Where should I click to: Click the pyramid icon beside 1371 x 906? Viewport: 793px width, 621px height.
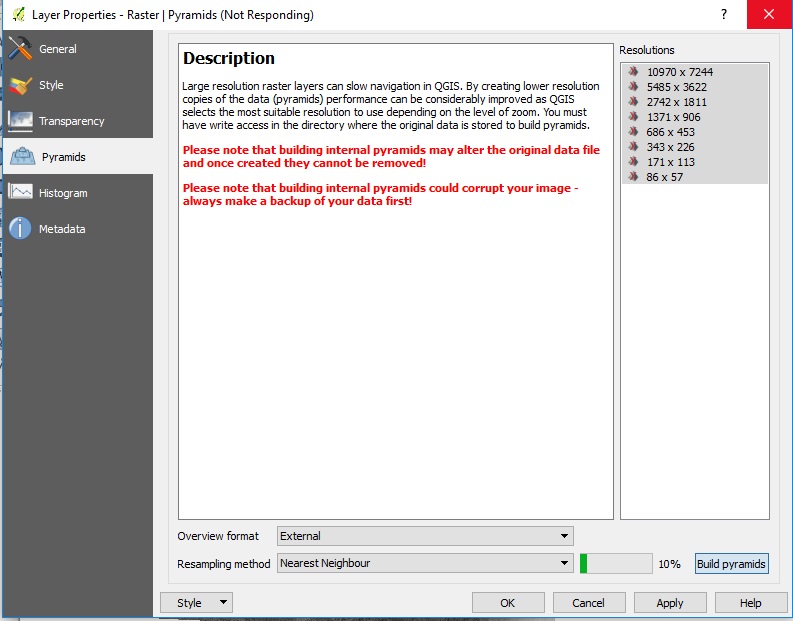(633, 117)
